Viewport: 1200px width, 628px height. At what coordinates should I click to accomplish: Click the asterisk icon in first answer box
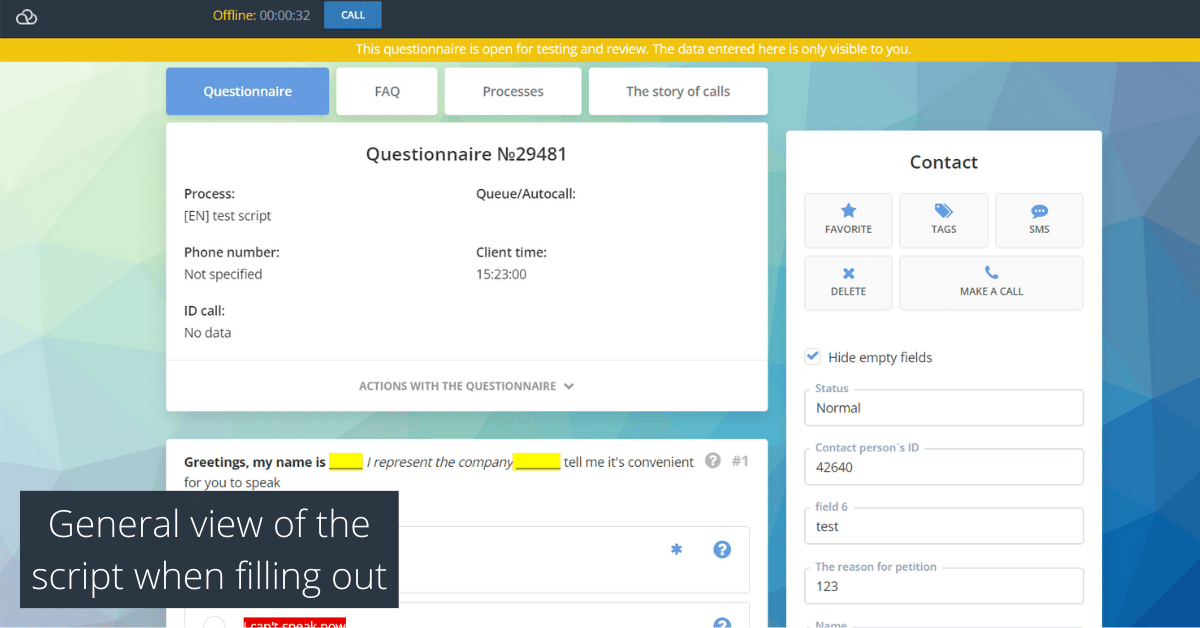676,549
